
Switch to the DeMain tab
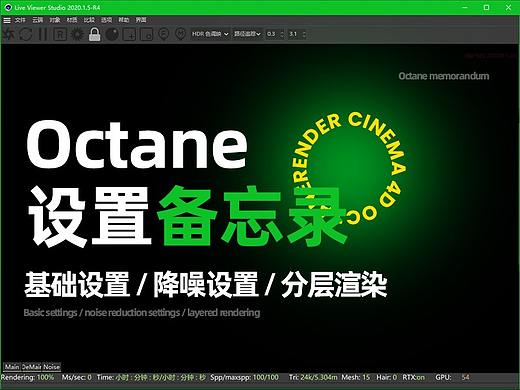pyautogui.click(x=32, y=367)
